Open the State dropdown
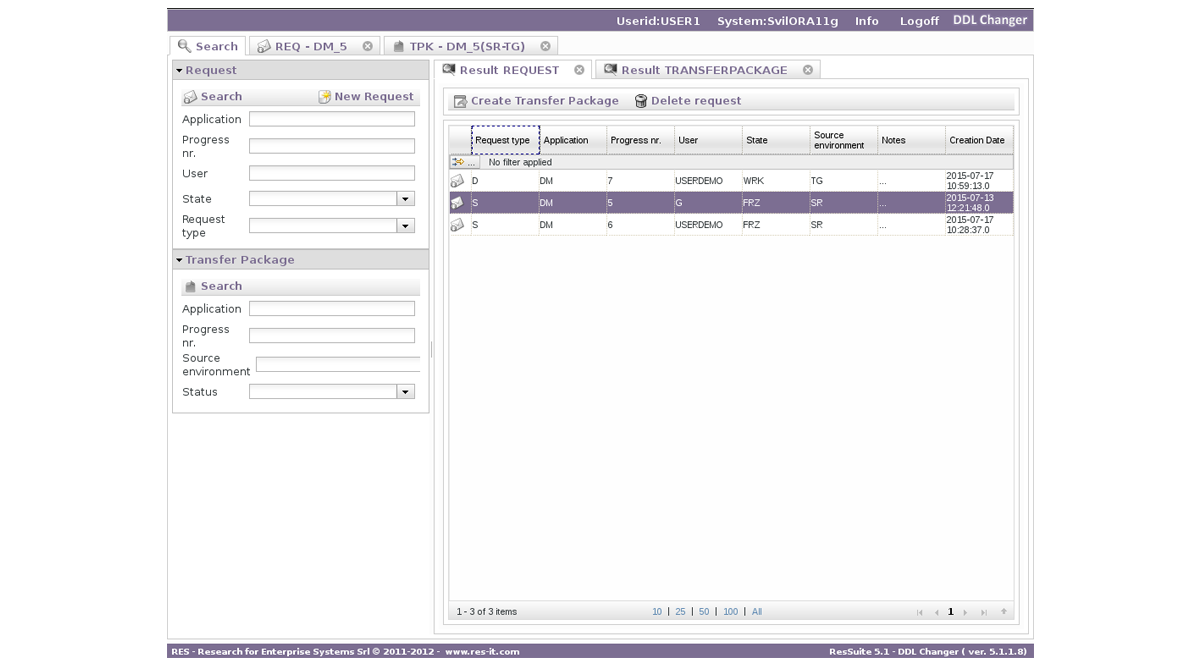Screen dimensions: 1200x665 406,199
